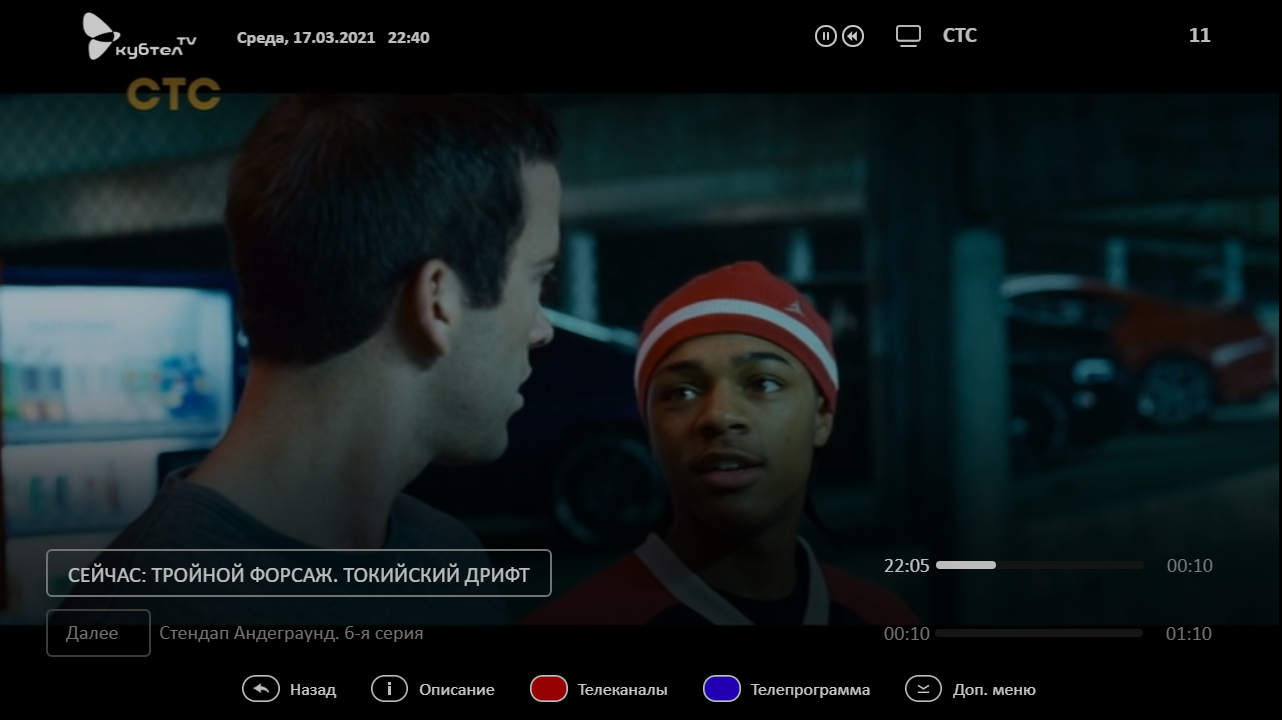Click the Назад label
The height and width of the screenshot is (720, 1282).
click(313, 690)
